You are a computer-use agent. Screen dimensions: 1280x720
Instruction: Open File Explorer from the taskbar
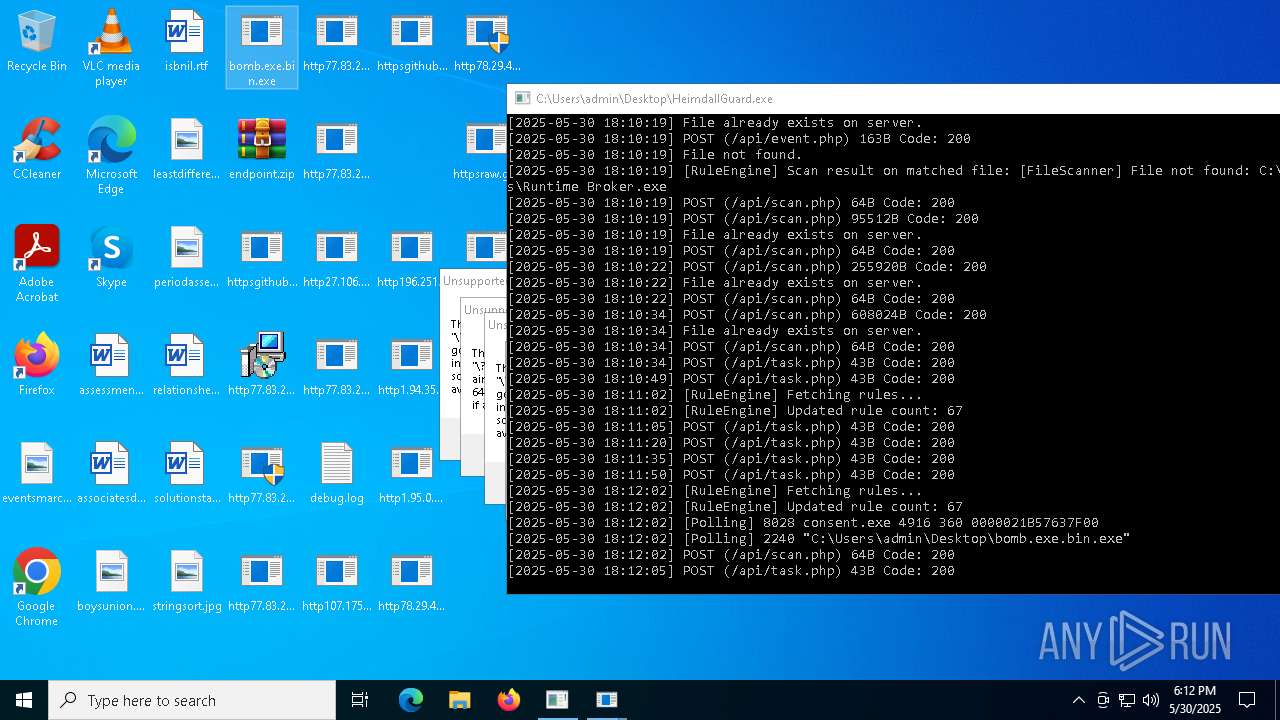coord(460,700)
